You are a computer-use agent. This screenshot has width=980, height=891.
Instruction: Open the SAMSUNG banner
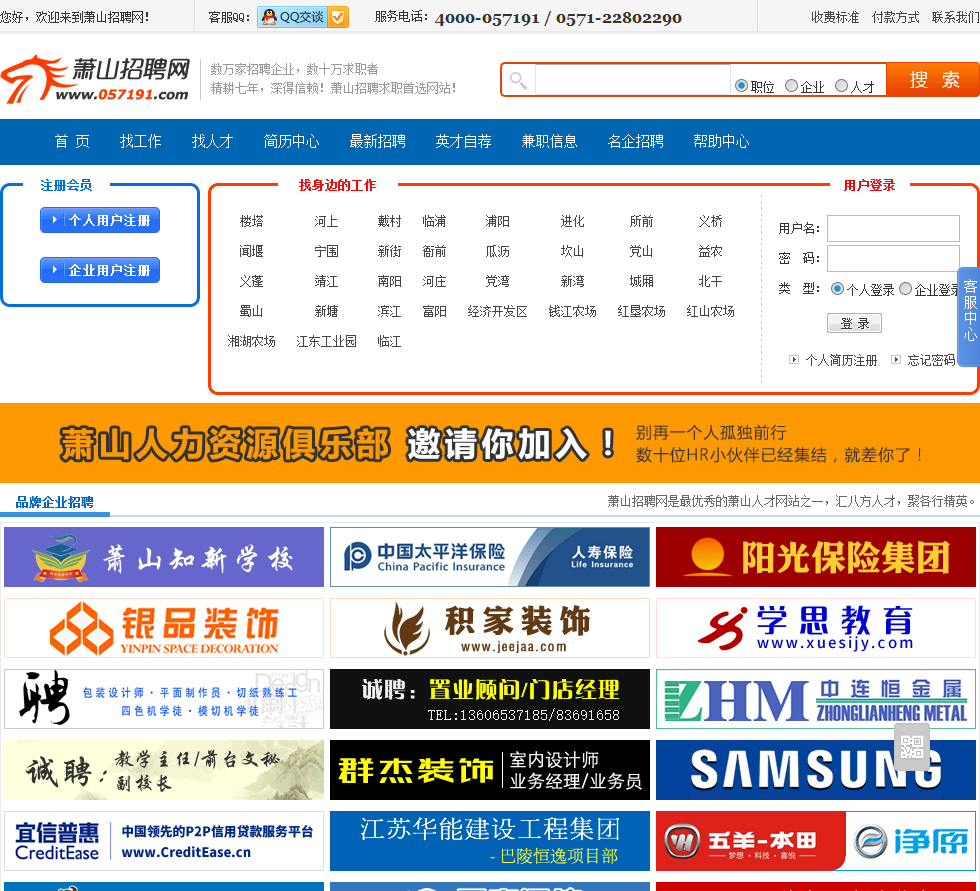click(816, 770)
